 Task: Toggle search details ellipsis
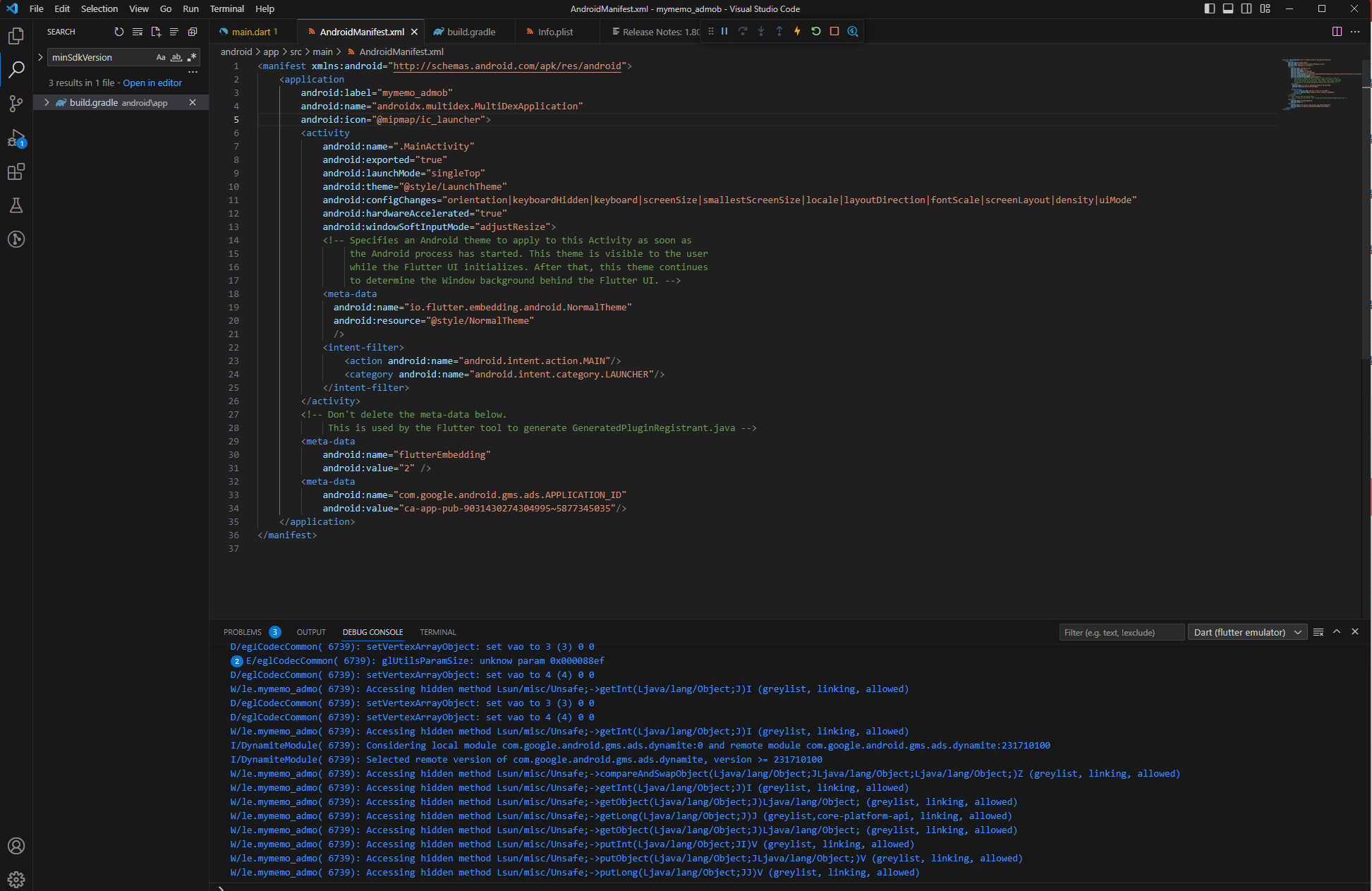pos(193,72)
